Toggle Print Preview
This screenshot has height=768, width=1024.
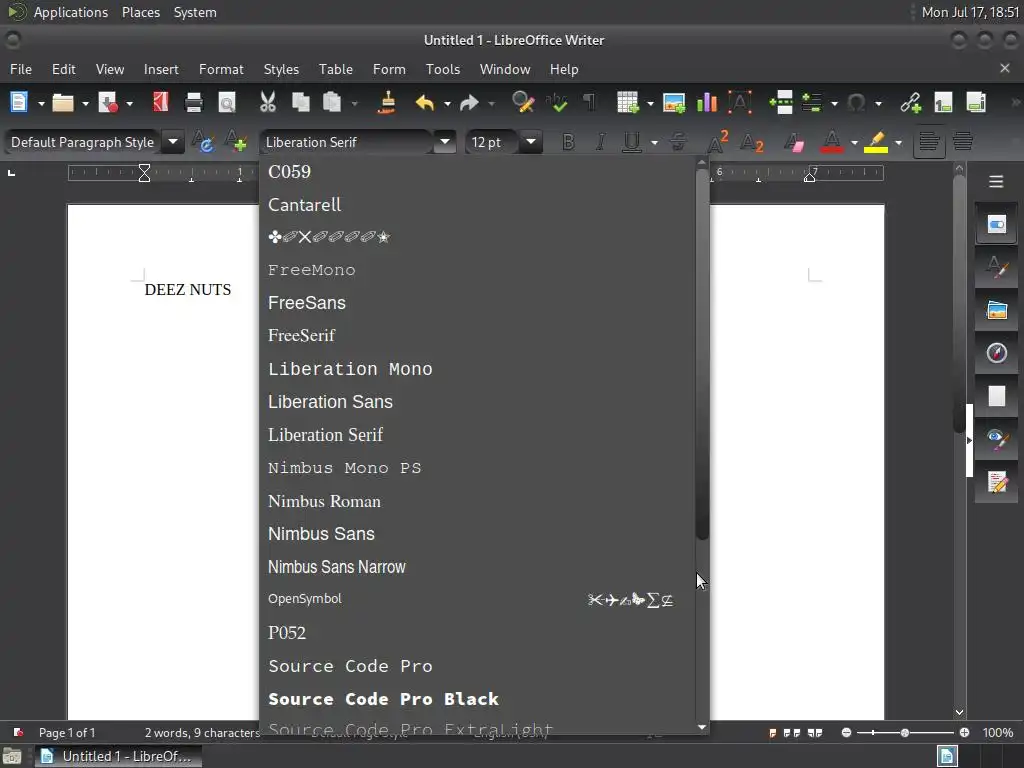(x=227, y=103)
